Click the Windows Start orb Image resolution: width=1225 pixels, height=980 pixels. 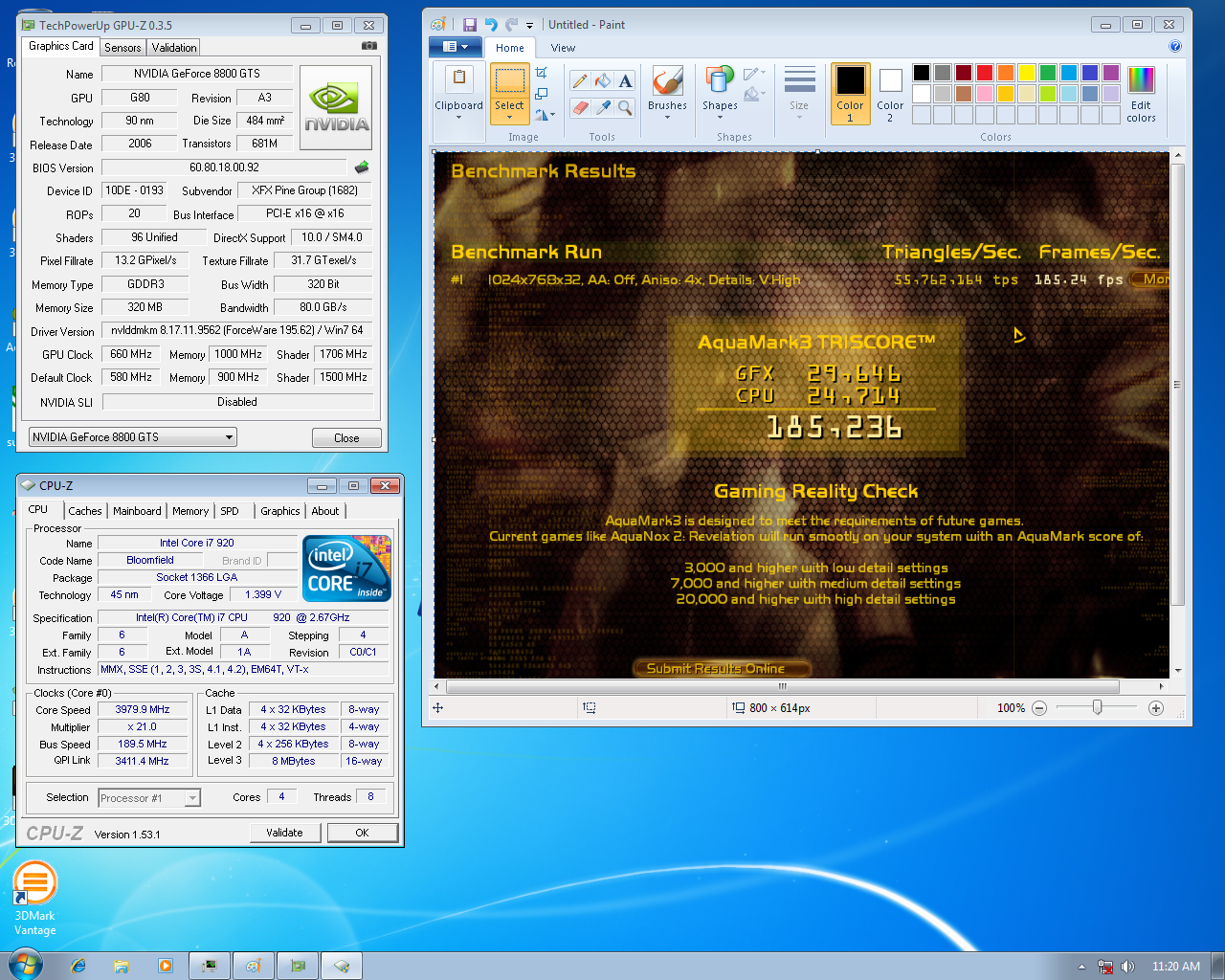coord(26,965)
